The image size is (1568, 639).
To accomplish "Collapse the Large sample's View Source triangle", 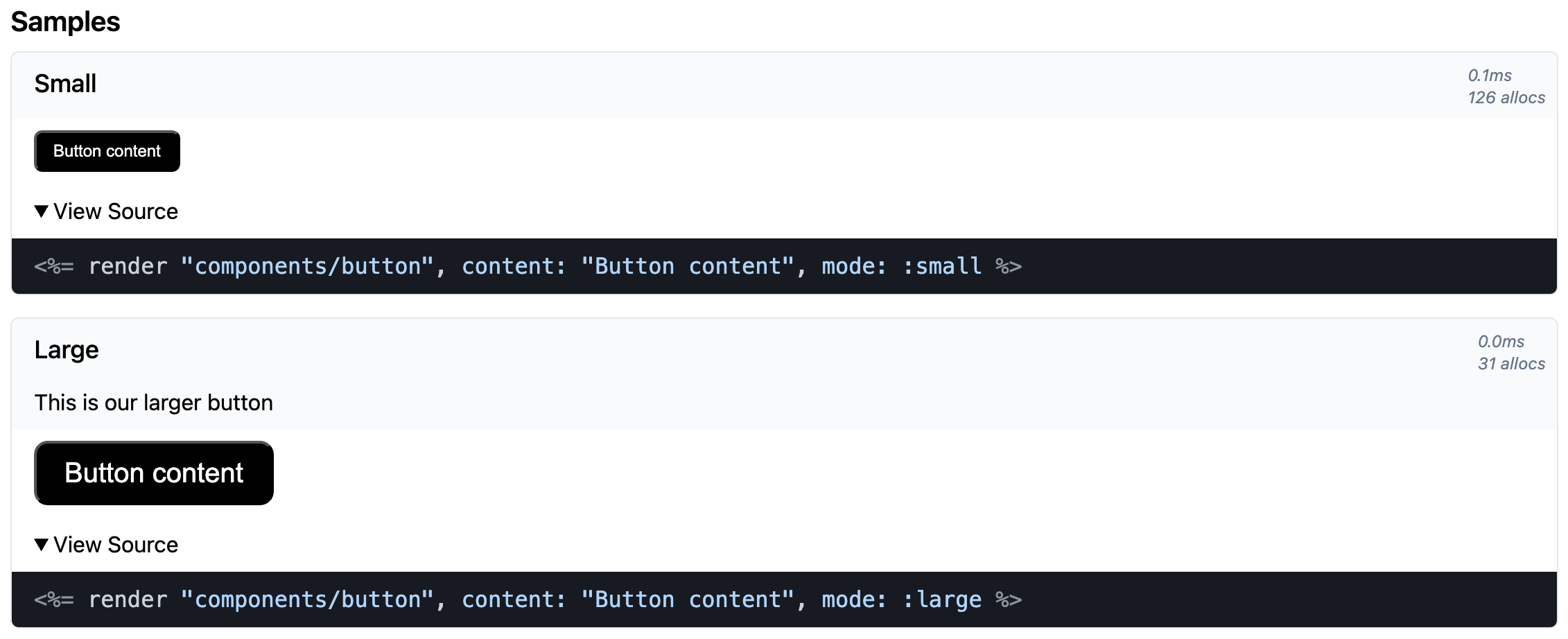I will [42, 545].
